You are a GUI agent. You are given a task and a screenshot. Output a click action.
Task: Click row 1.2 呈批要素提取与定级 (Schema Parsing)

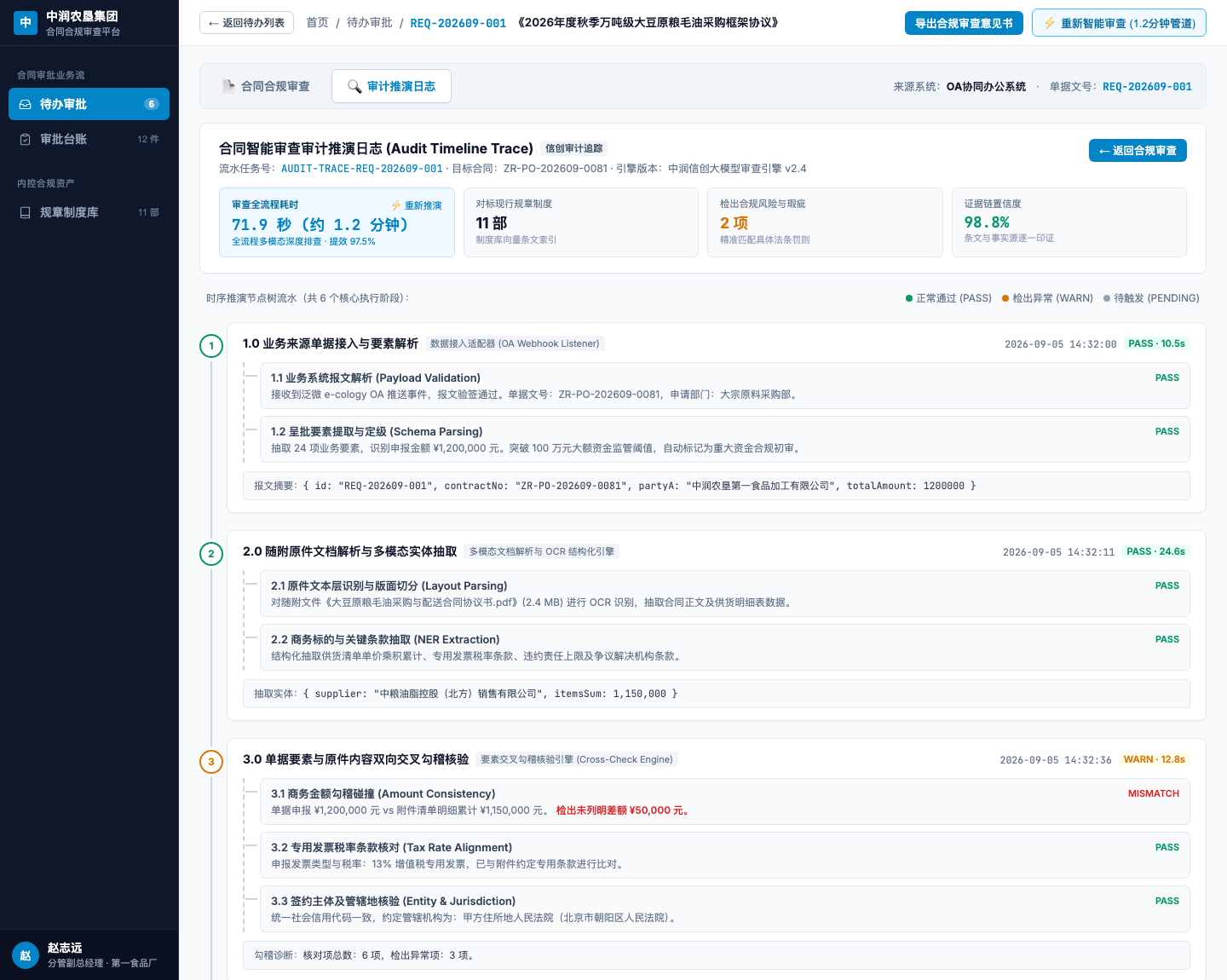(725, 440)
